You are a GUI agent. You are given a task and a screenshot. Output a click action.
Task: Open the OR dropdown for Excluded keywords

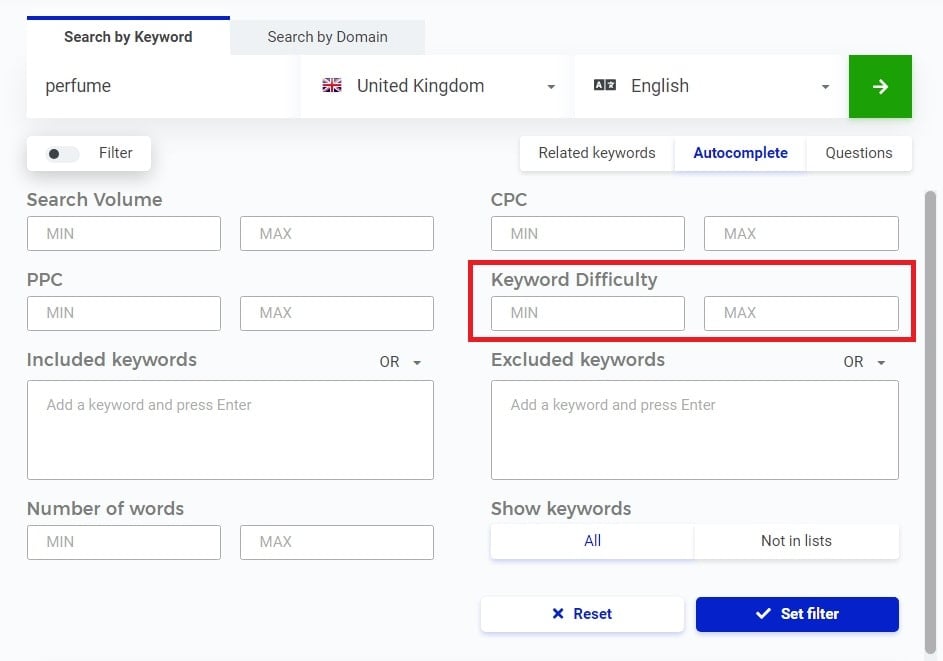[863, 362]
